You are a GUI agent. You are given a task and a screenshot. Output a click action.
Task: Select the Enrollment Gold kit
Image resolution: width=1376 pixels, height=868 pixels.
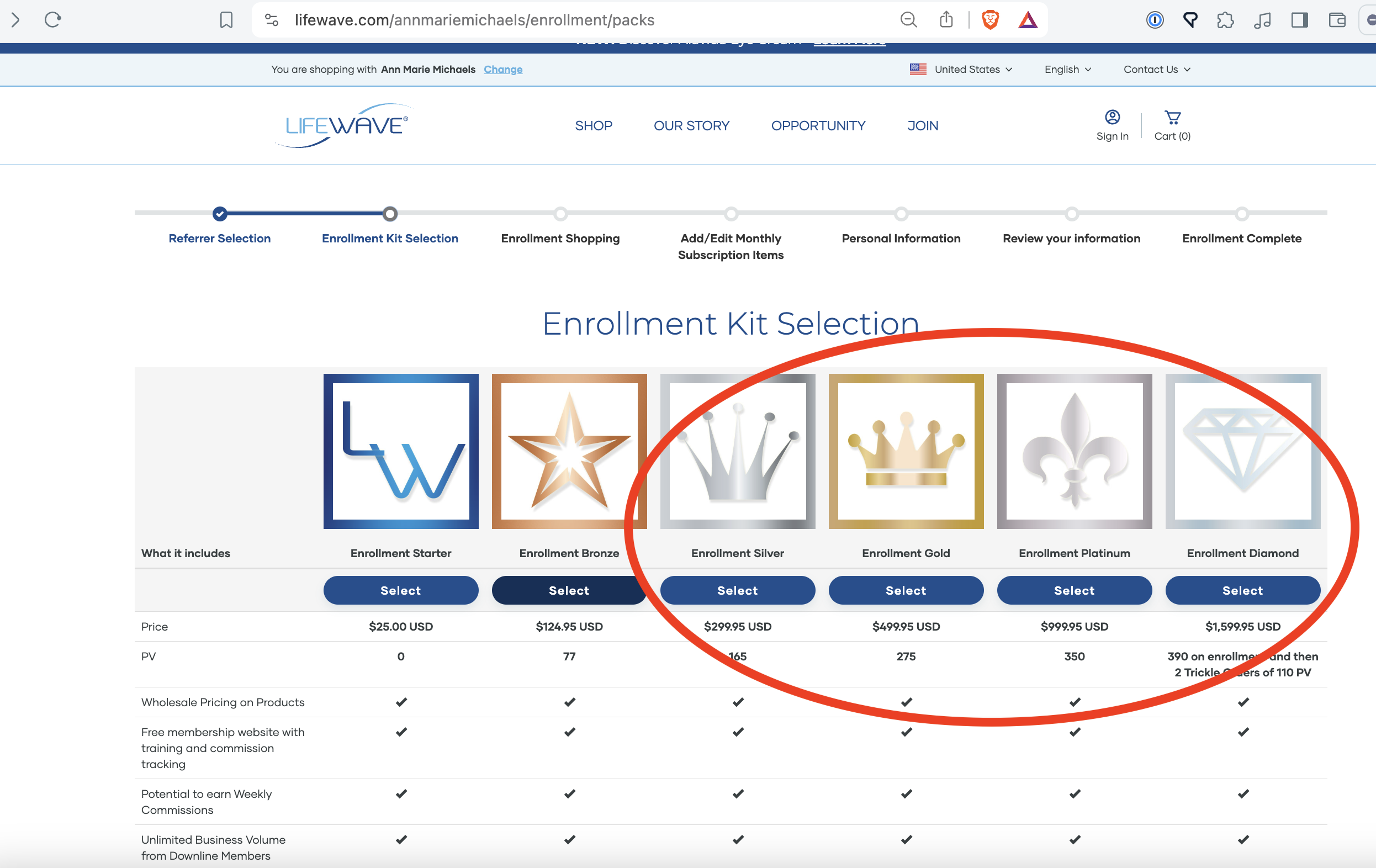[905, 590]
